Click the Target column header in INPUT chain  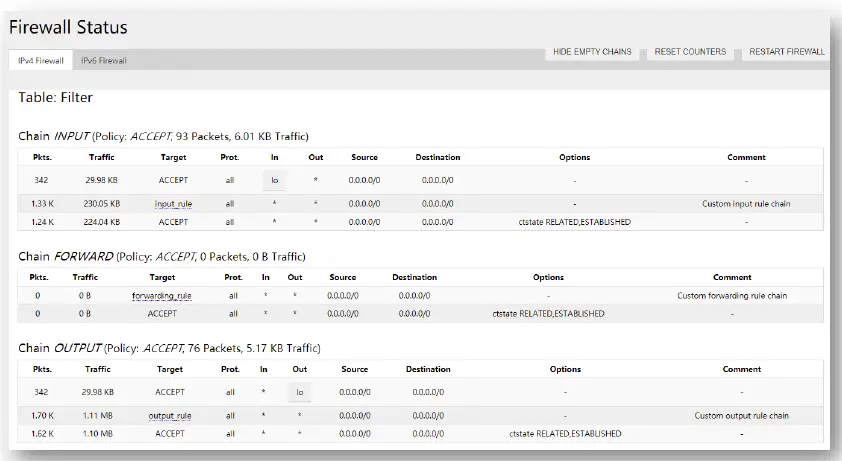pyautogui.click(x=173, y=157)
